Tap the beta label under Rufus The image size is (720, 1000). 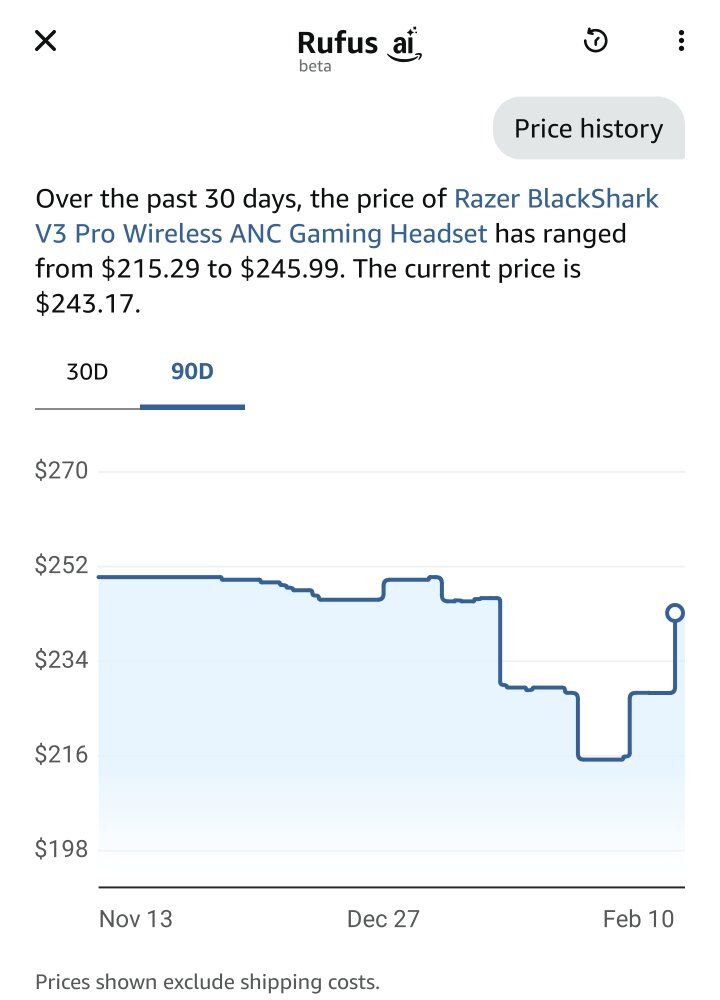pos(315,67)
